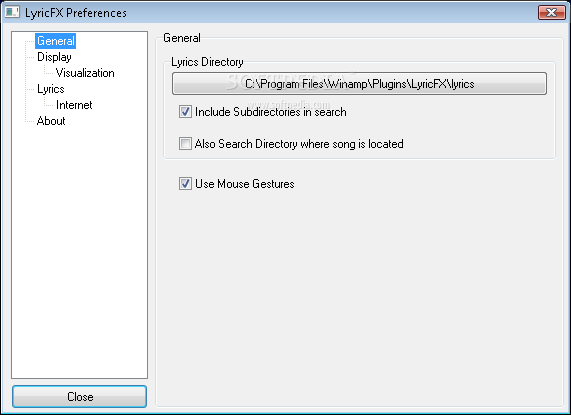Close the LyricFX Preferences window
571x415 pixels.
pos(551,12)
